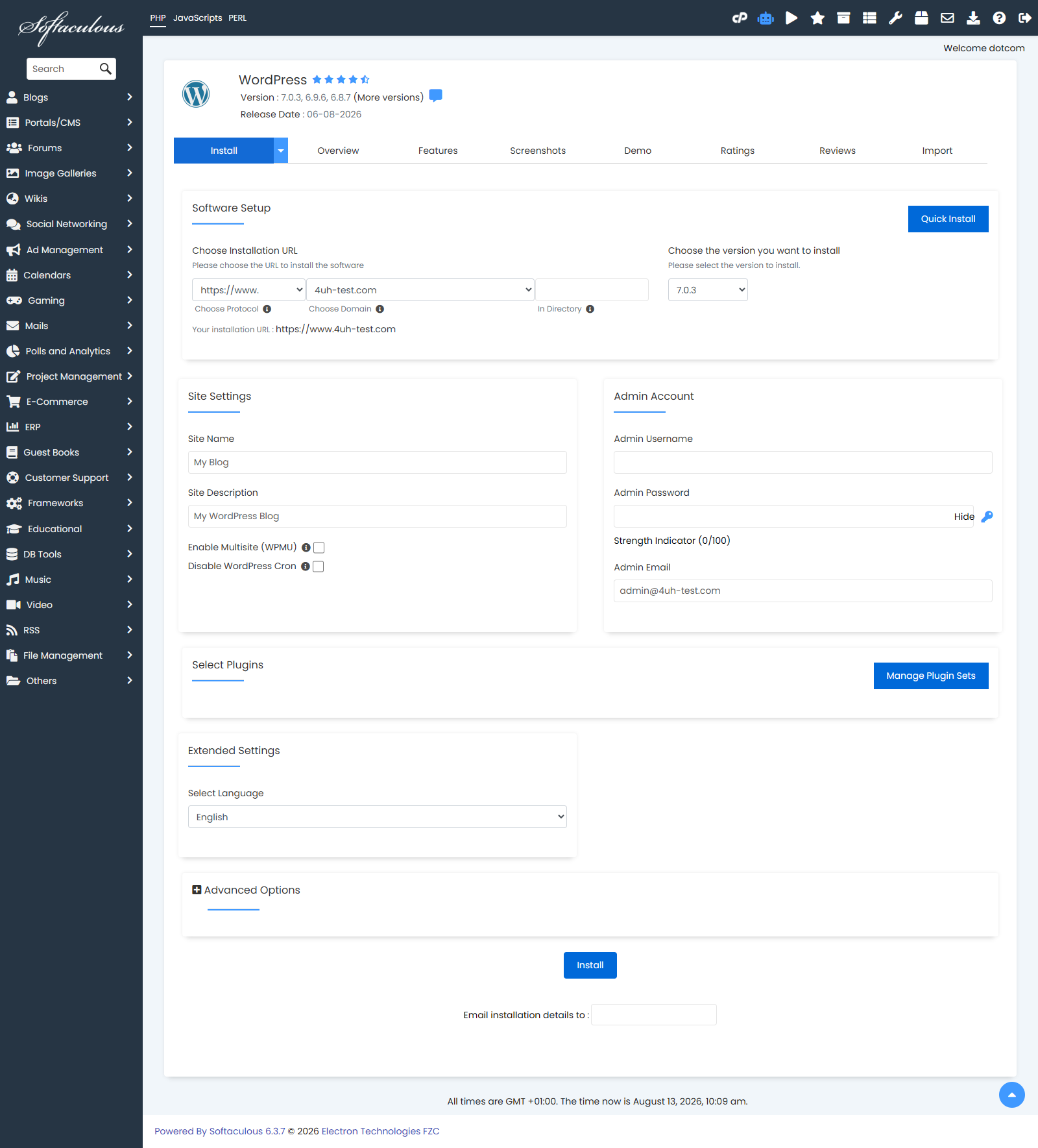Enable Multisite (WPMU) checkbox

[319, 548]
